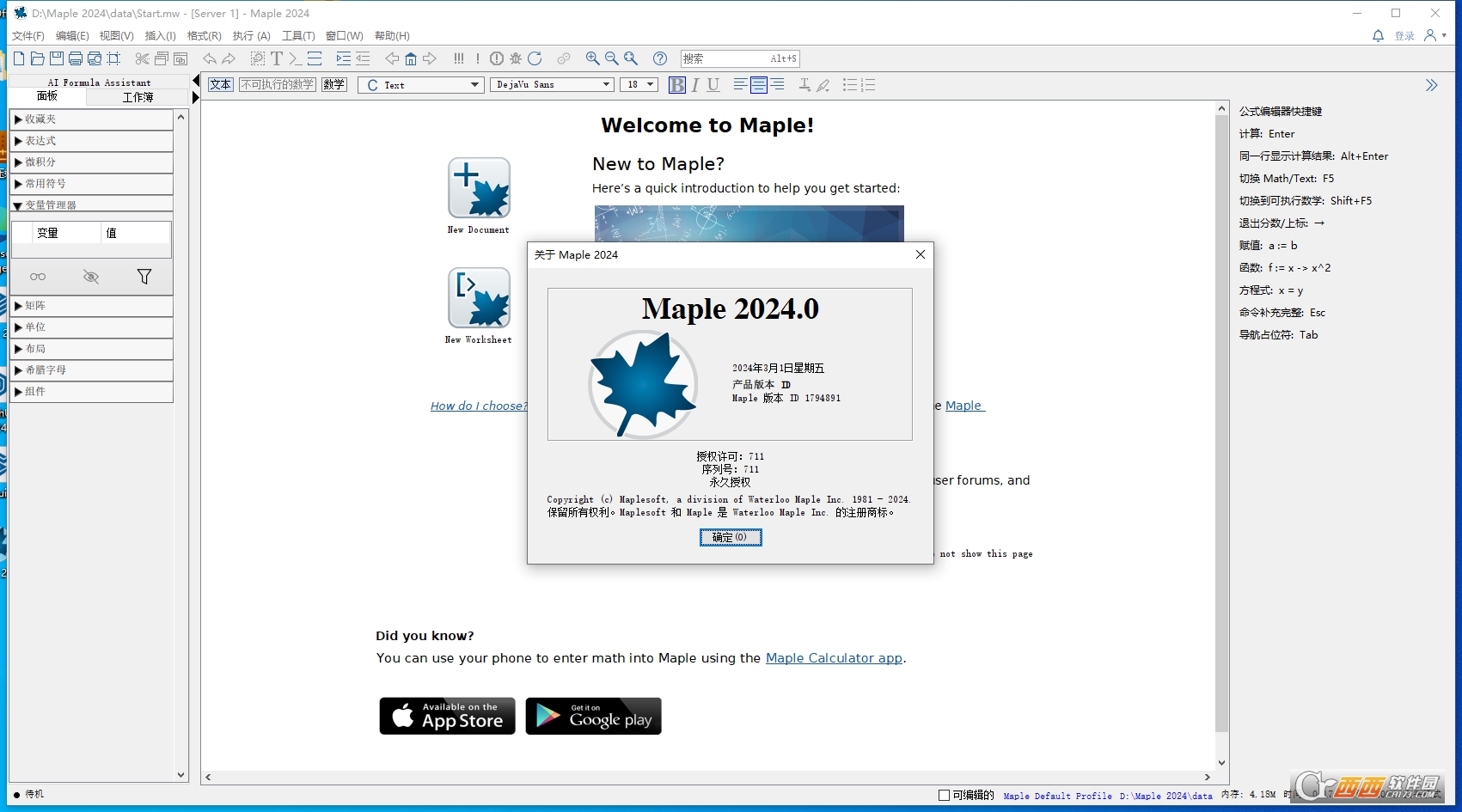Click the undo arrow icon
Image resolution: width=1462 pixels, height=812 pixels.
(210, 58)
